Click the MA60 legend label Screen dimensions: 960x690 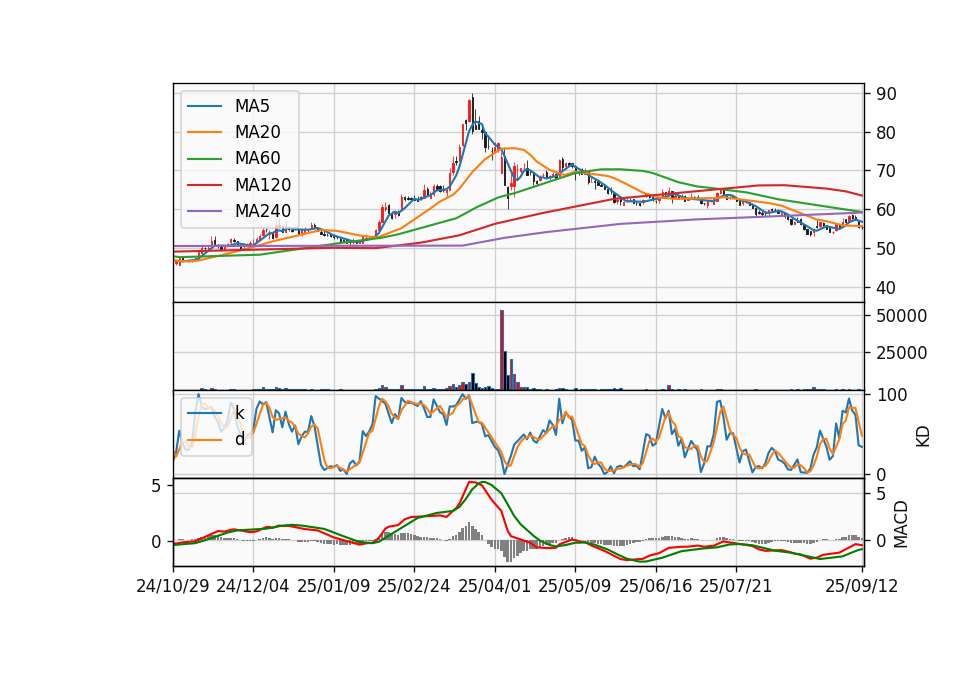[x=257, y=159]
